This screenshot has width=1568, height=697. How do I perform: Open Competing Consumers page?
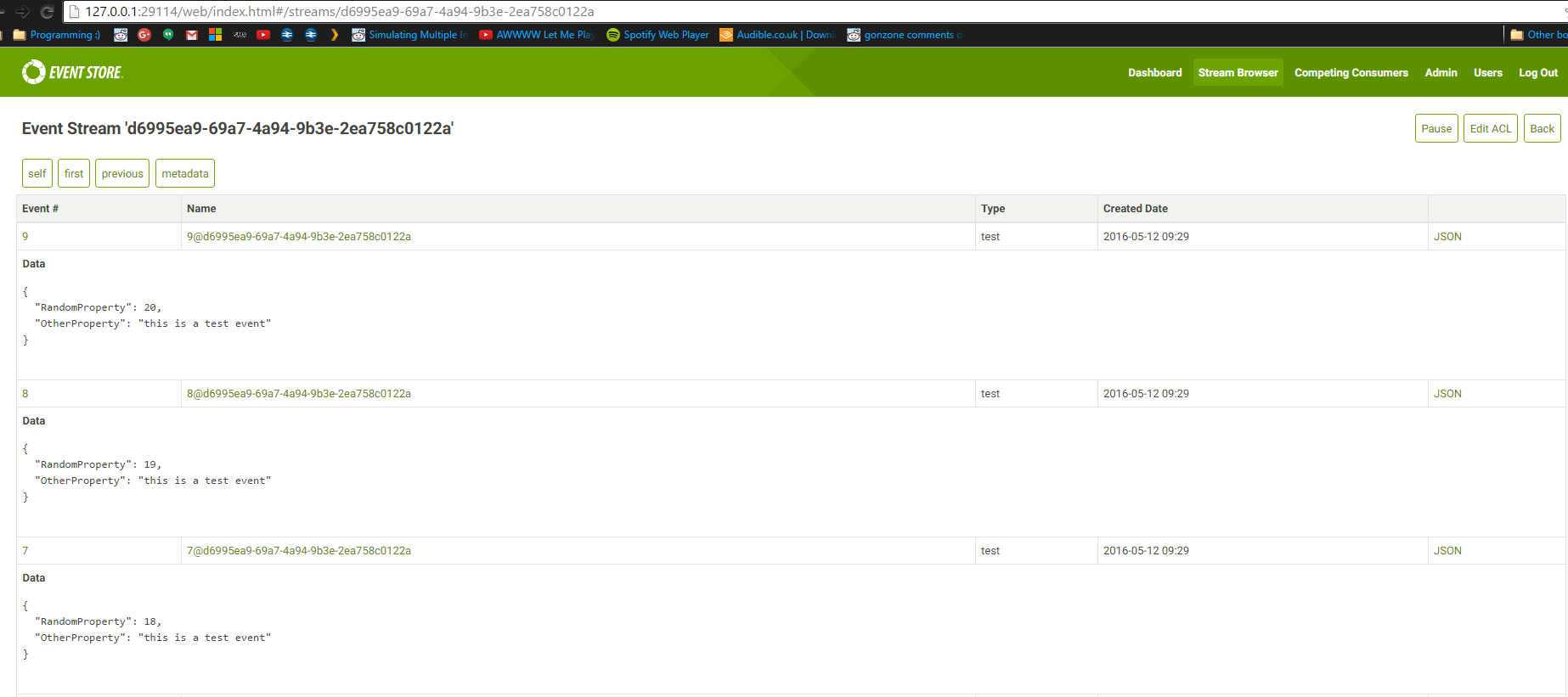[1351, 73]
